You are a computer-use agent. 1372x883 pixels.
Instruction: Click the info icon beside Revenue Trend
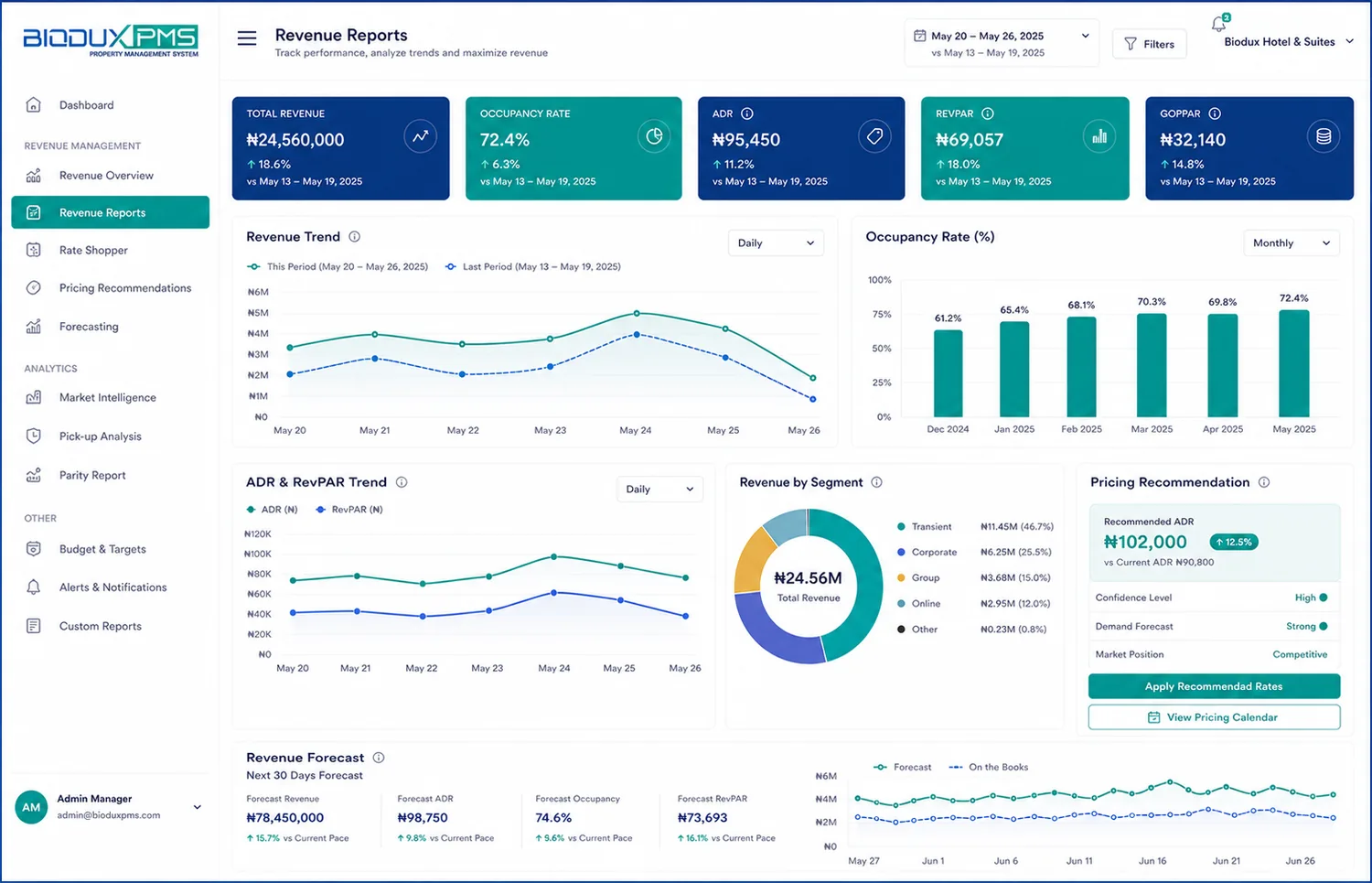coord(355,236)
